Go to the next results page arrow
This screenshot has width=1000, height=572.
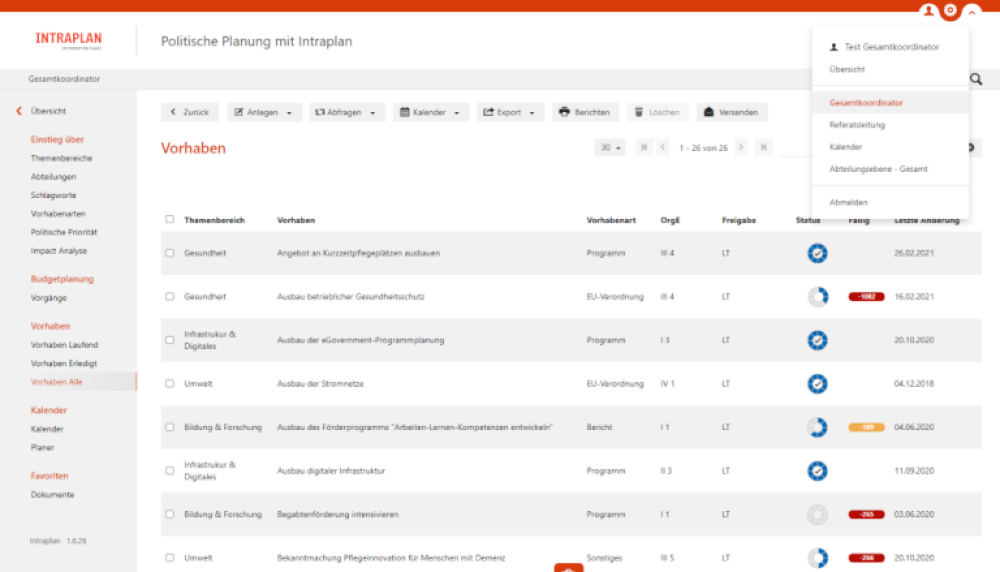pos(741,148)
